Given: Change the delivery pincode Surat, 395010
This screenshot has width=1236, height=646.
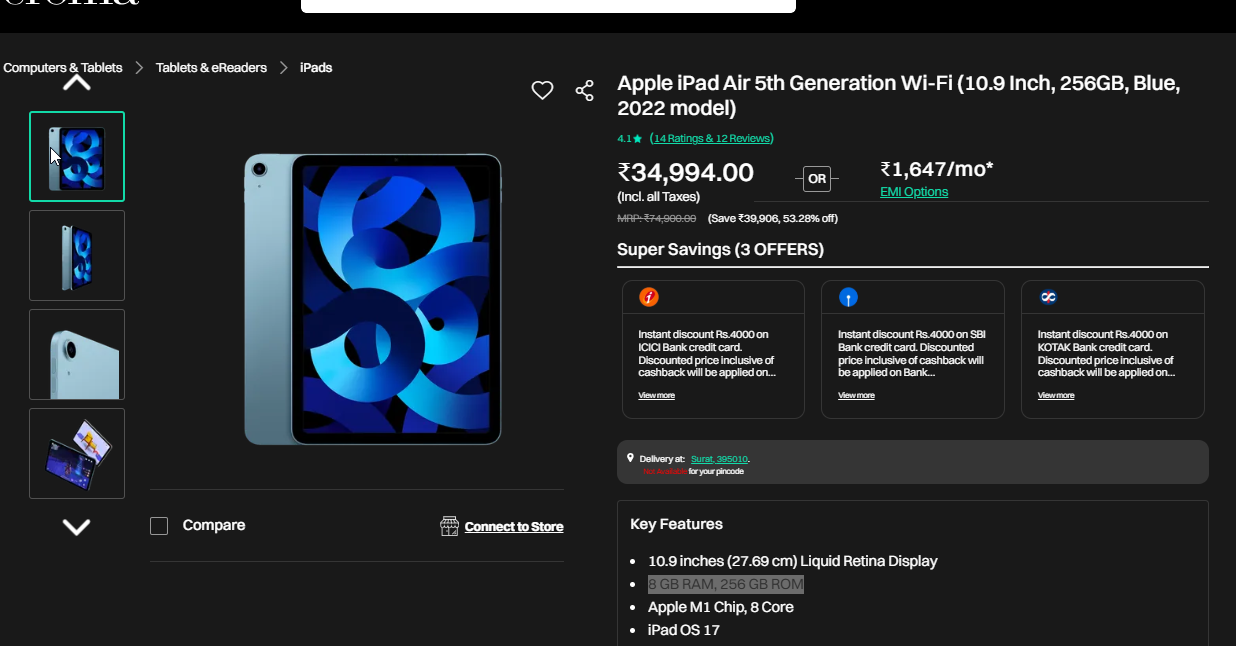Looking at the screenshot, I should tap(720, 459).
